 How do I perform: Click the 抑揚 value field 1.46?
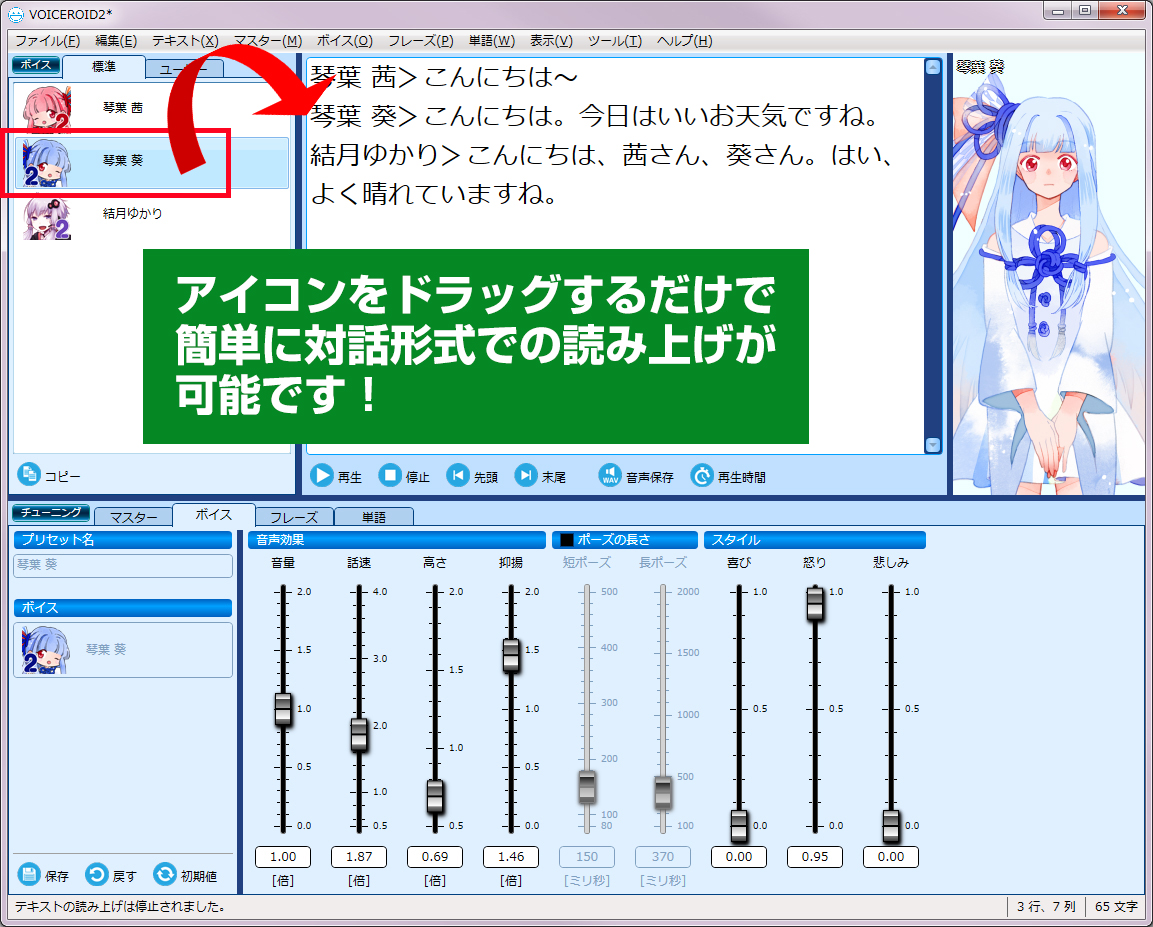(x=511, y=856)
